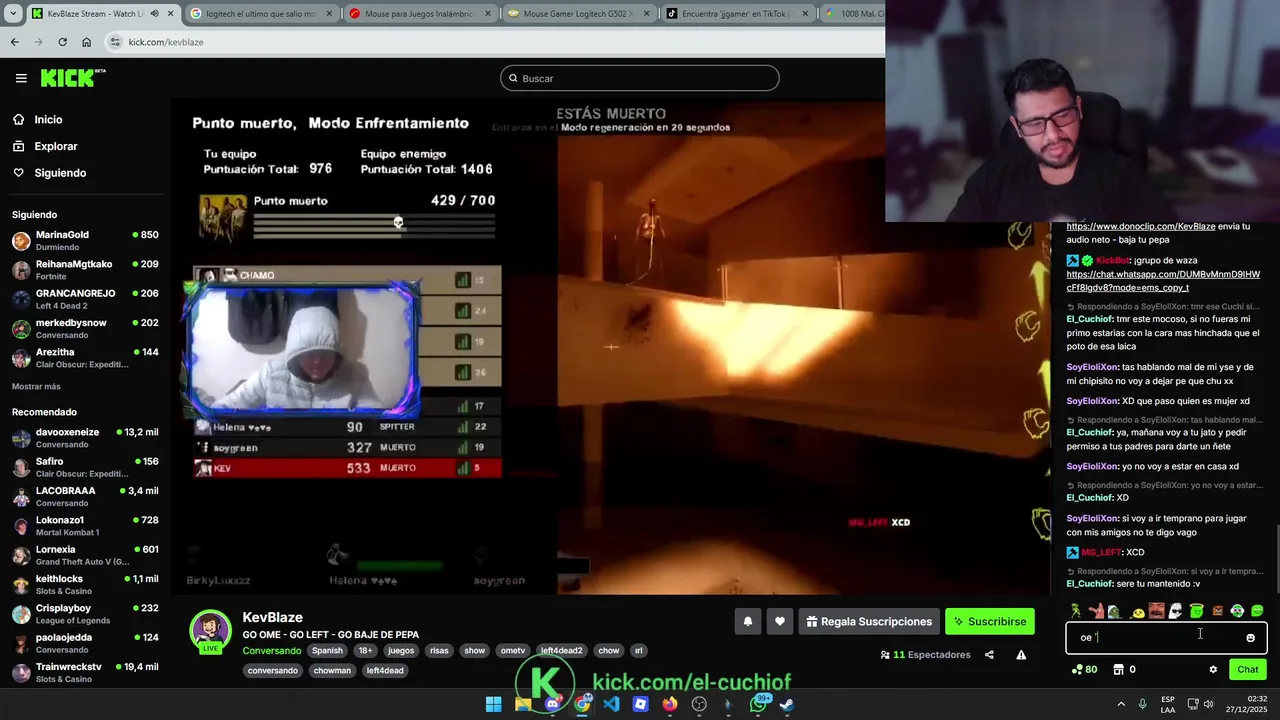The image size is (1280, 720).
Task: Click the browser home button
Action: [x=86, y=42]
